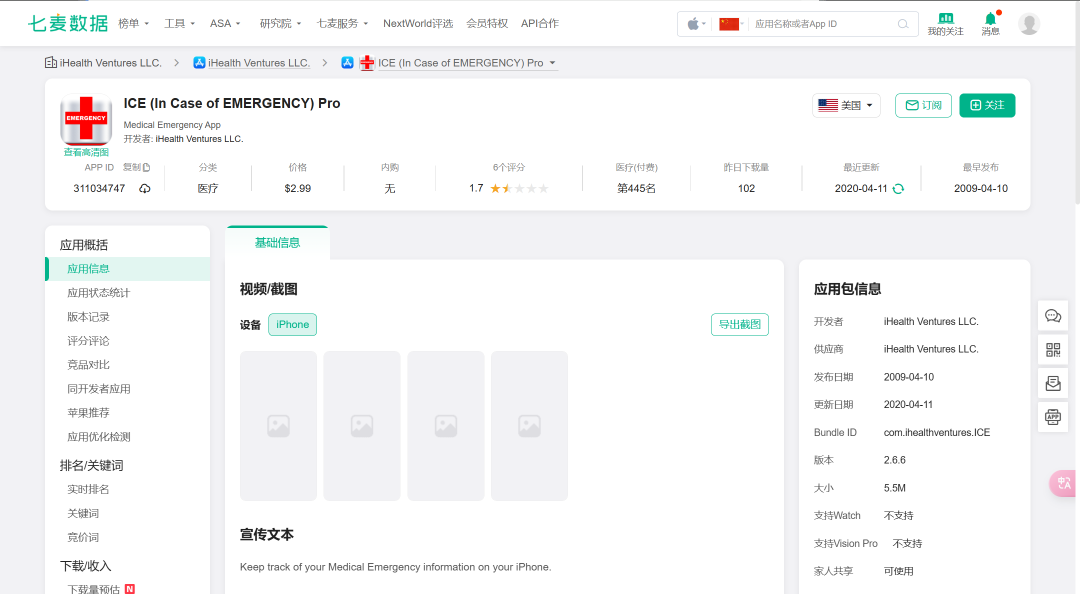Open online chat support floating icon
This screenshot has width=1080, height=594.
coord(1053,316)
